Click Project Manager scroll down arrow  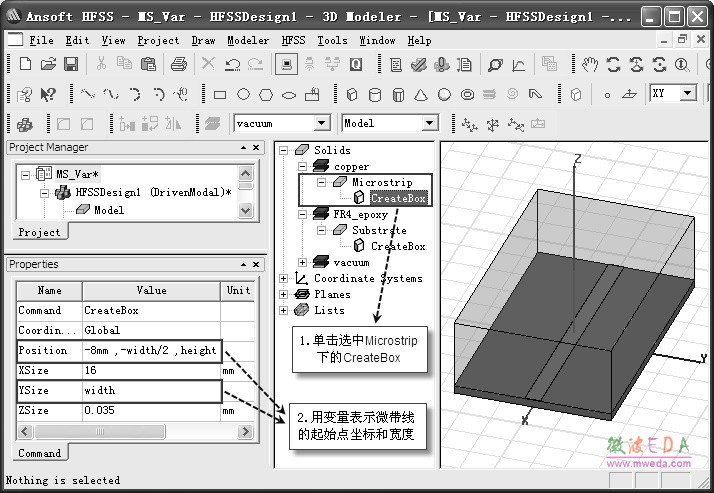245,210
